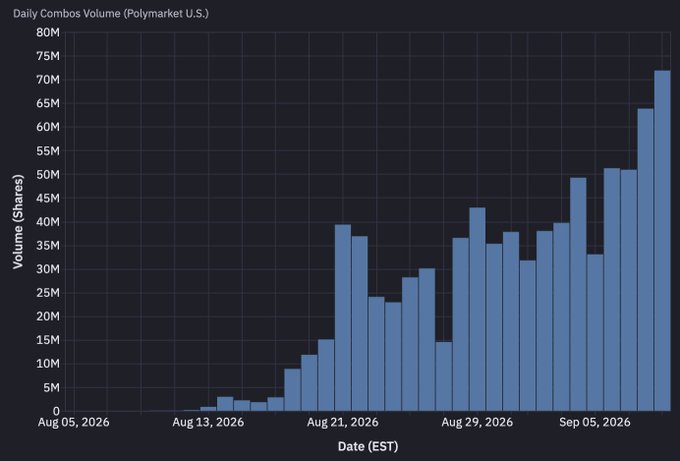Screen dimensions: 680x461
Task: Select the '20M' y-axis tick label
Action: pos(48,317)
